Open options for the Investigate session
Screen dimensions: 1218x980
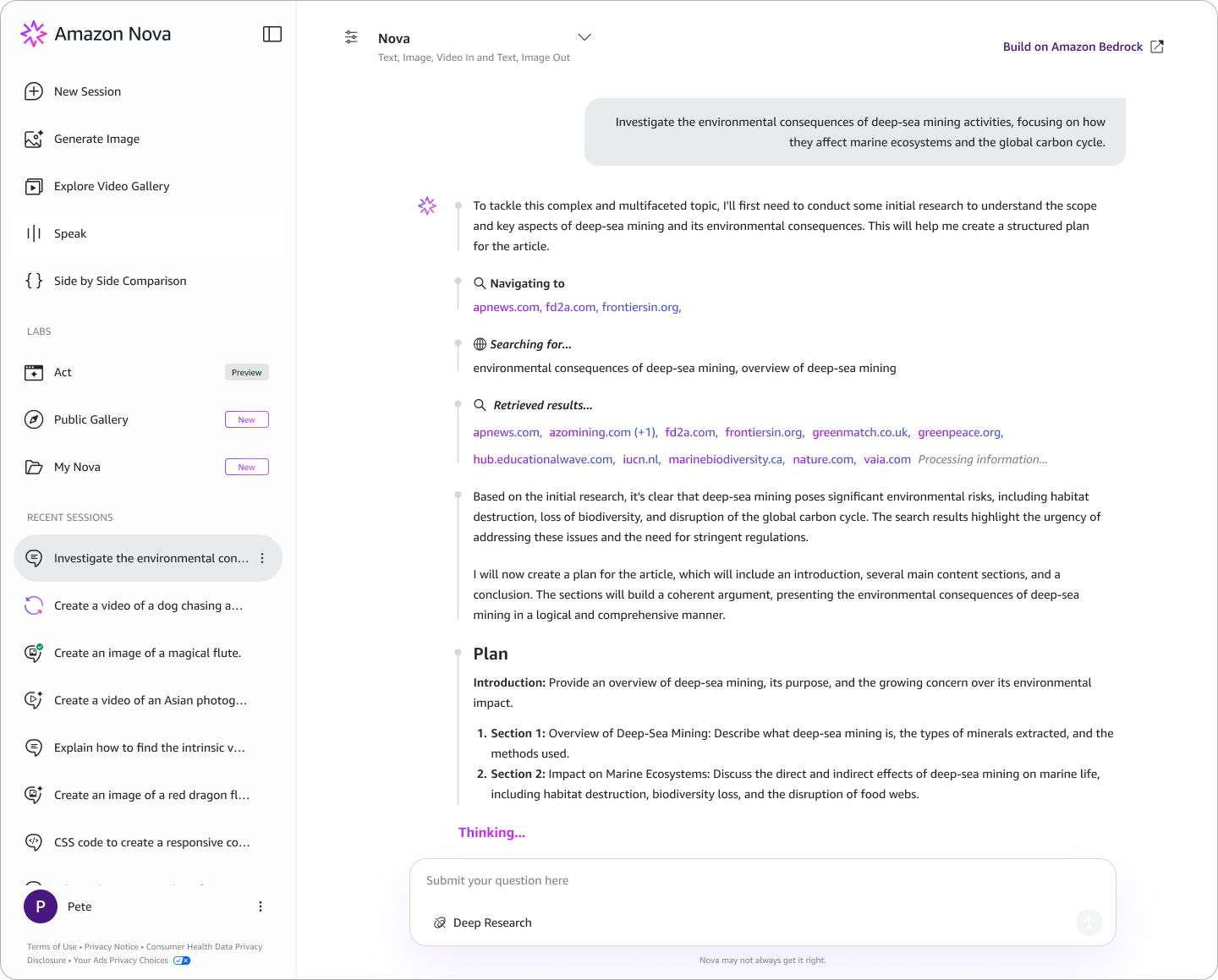click(x=262, y=558)
